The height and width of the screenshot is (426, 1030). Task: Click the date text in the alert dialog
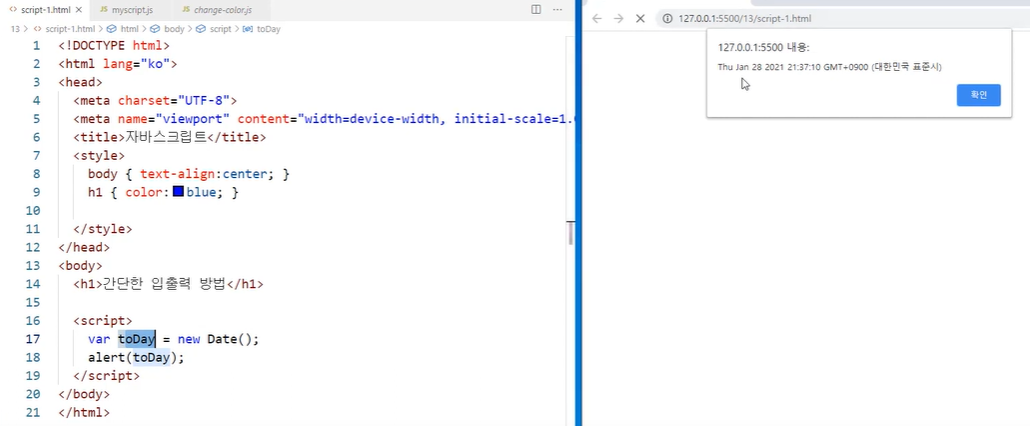click(830, 67)
